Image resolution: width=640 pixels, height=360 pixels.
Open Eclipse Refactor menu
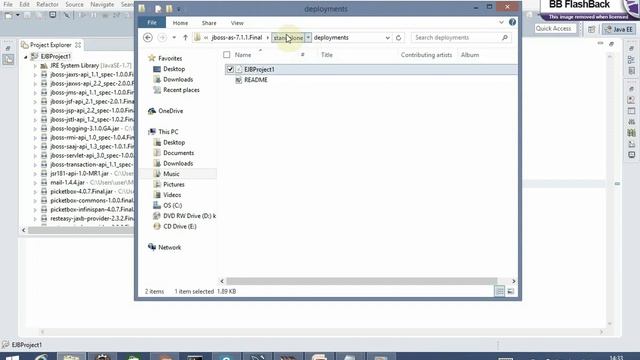coord(47,4)
